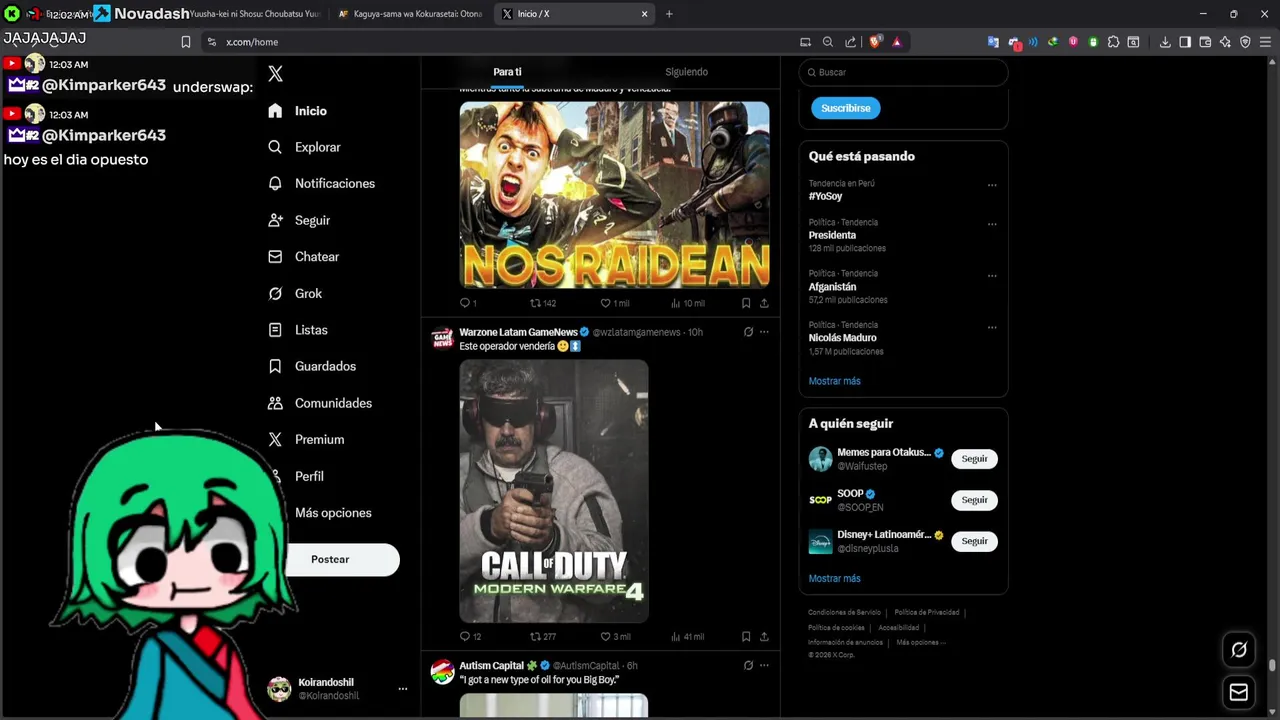
Task: Open more options for Afganistán trend
Action: [992, 276]
